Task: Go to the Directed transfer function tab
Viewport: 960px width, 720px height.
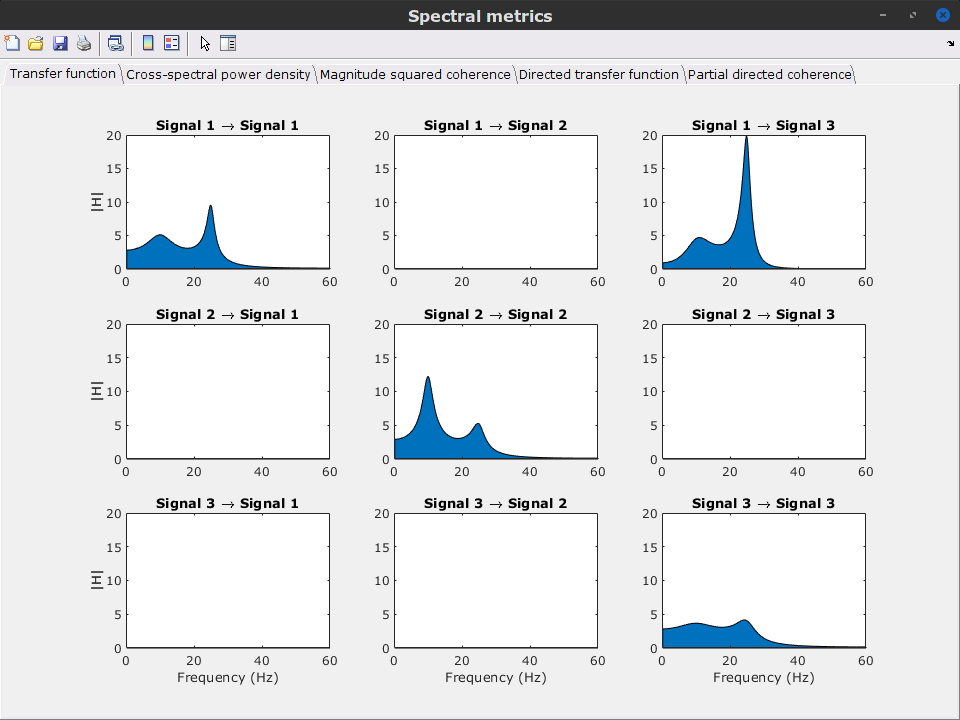Action: (598, 75)
